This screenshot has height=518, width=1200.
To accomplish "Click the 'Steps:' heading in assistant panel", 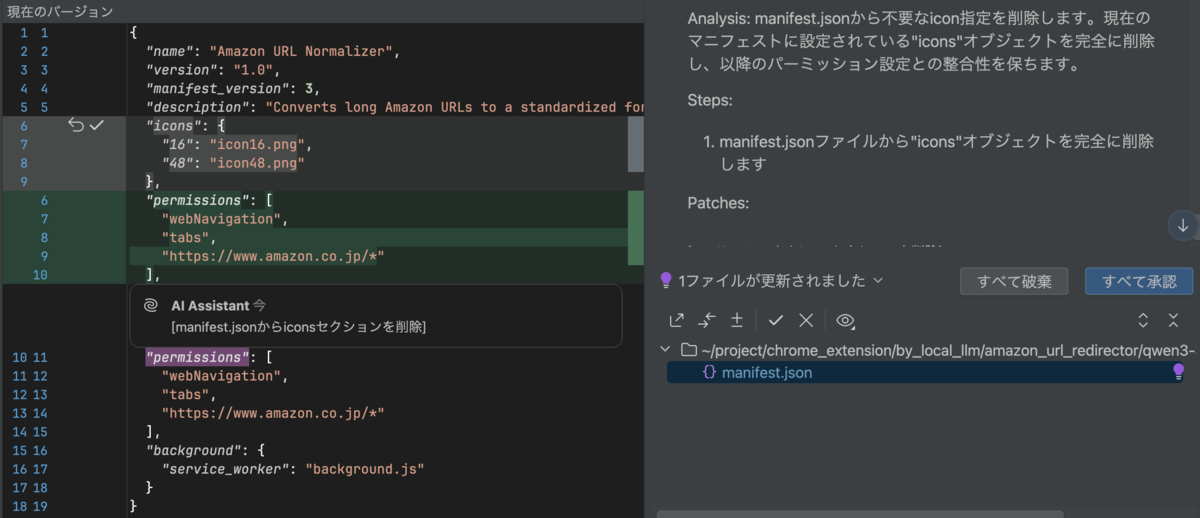I will (710, 101).
